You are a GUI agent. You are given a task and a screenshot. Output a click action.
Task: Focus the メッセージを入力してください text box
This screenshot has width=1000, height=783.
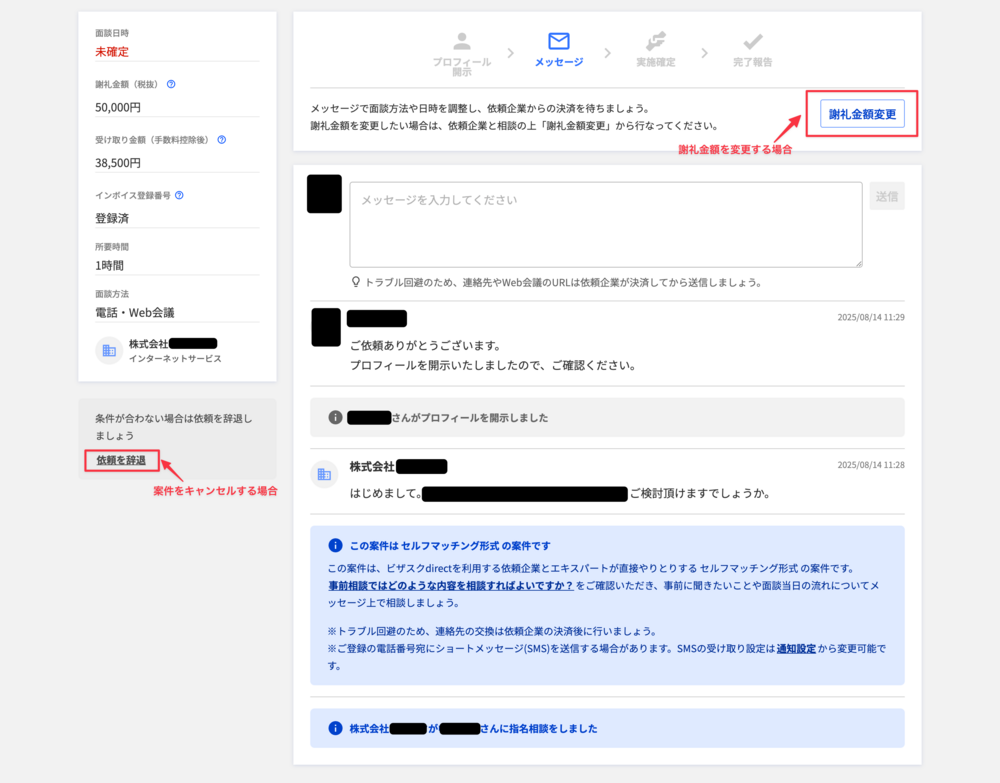click(x=606, y=224)
